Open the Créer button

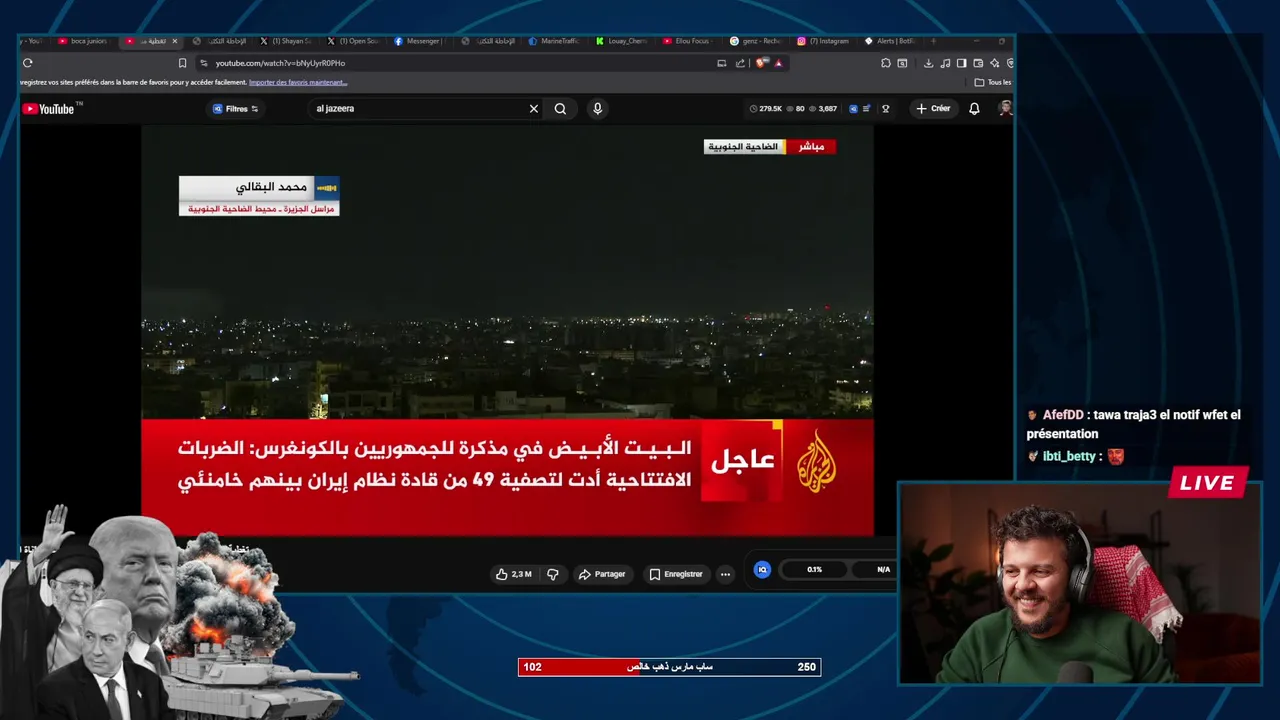pyautogui.click(x=933, y=109)
